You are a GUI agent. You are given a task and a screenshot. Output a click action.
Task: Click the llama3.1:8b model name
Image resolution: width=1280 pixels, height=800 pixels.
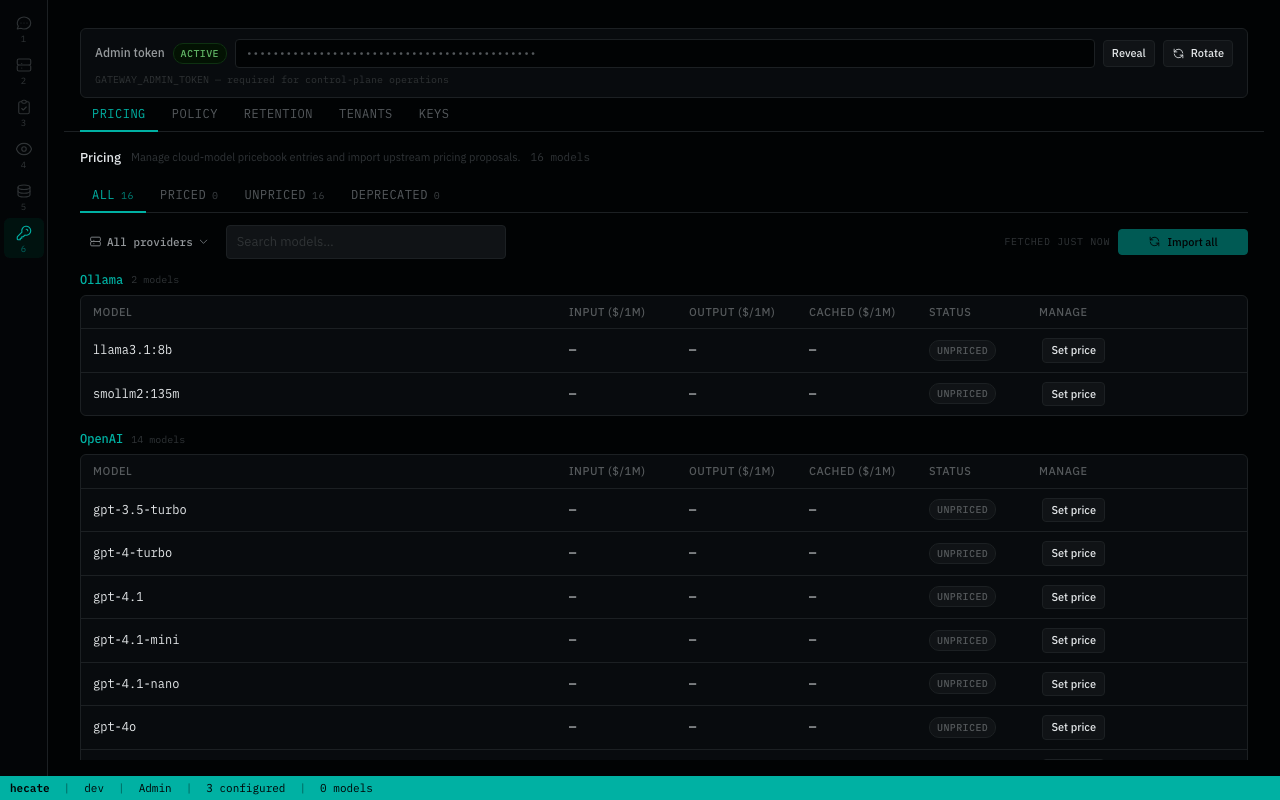tap(132, 350)
